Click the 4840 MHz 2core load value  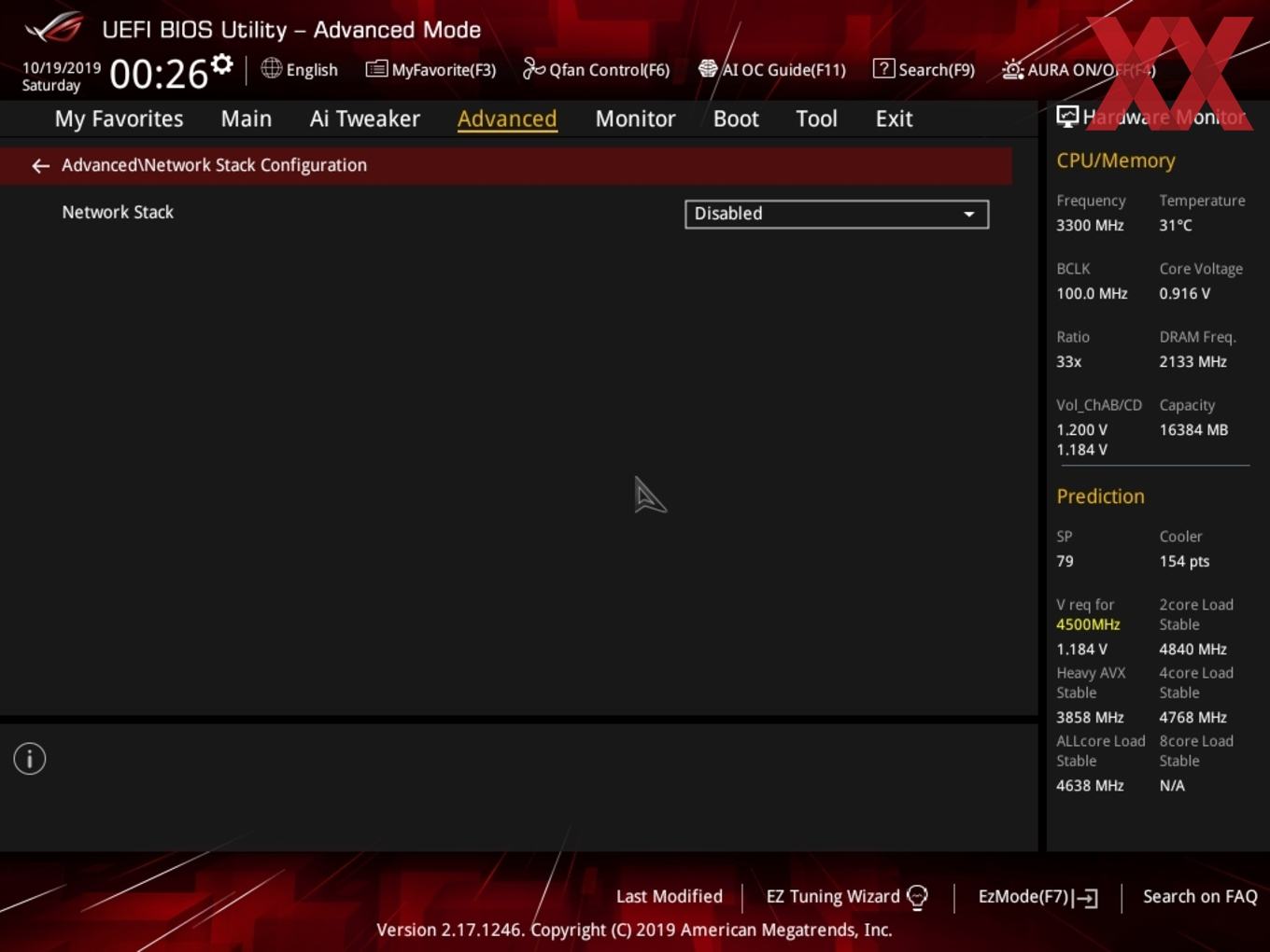point(1192,650)
